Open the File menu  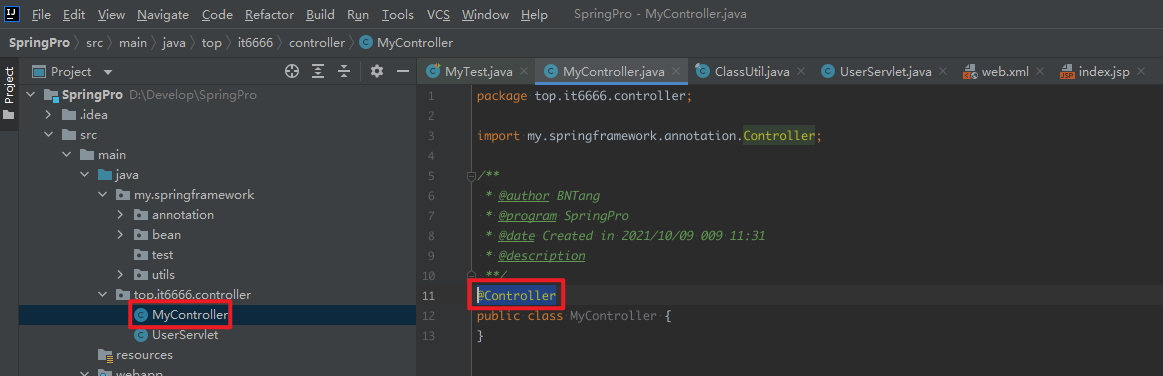pyautogui.click(x=42, y=15)
